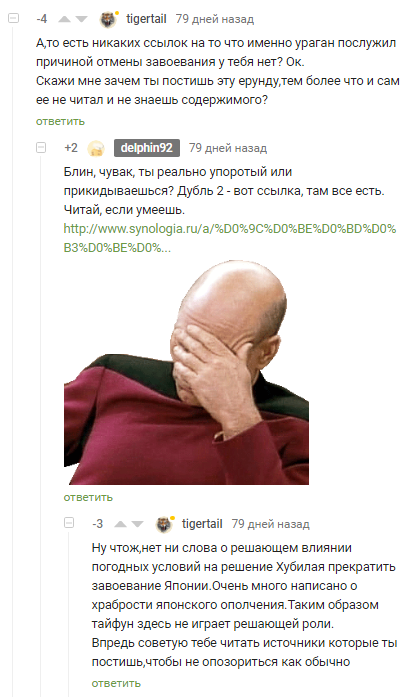Collapse the last tigertail reply
This screenshot has width=416, height=697.
coord(69,523)
